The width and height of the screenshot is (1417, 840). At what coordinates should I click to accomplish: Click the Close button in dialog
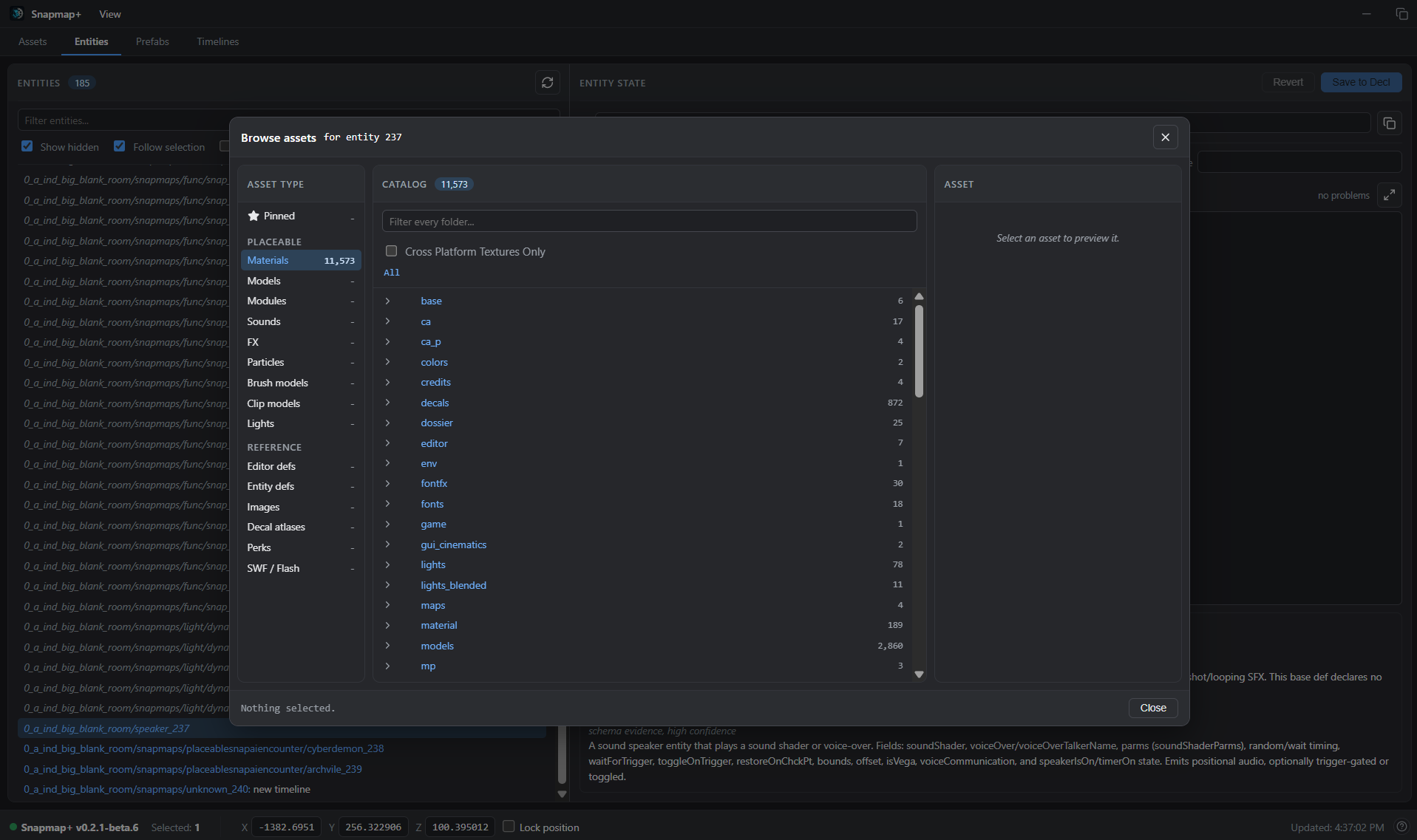pyautogui.click(x=1152, y=708)
